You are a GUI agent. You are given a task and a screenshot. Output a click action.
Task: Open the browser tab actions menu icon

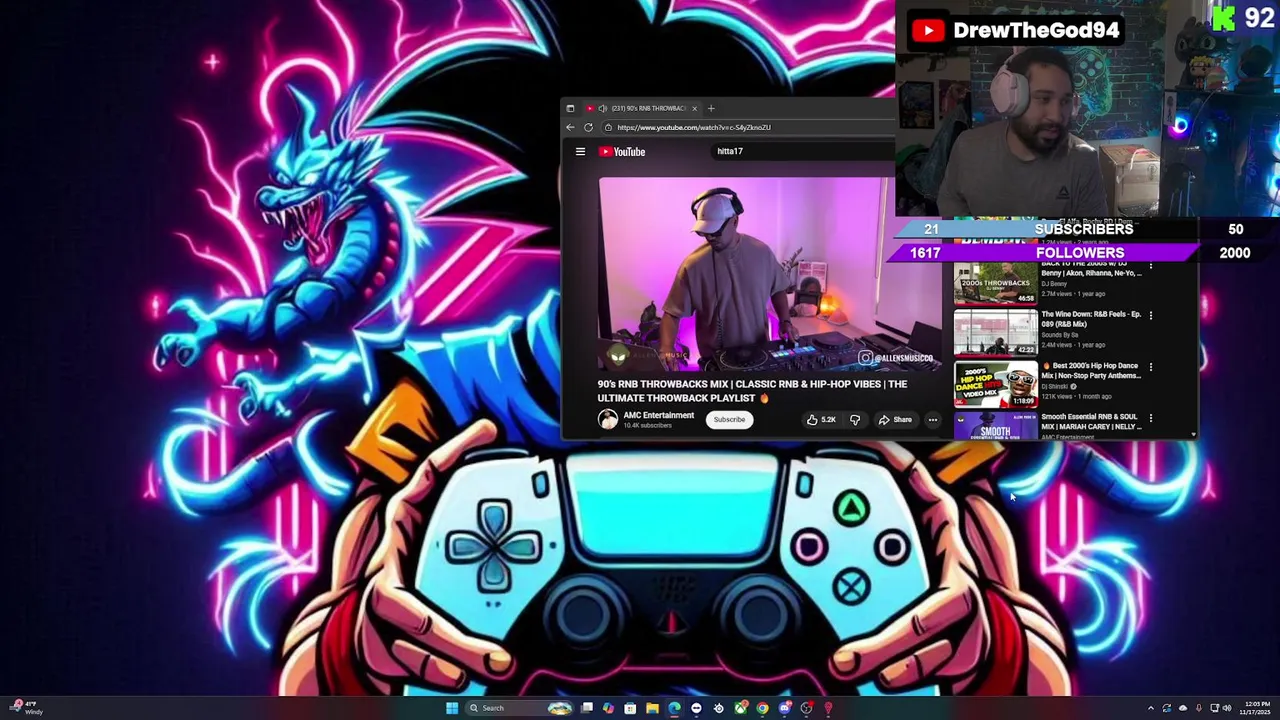coord(570,108)
